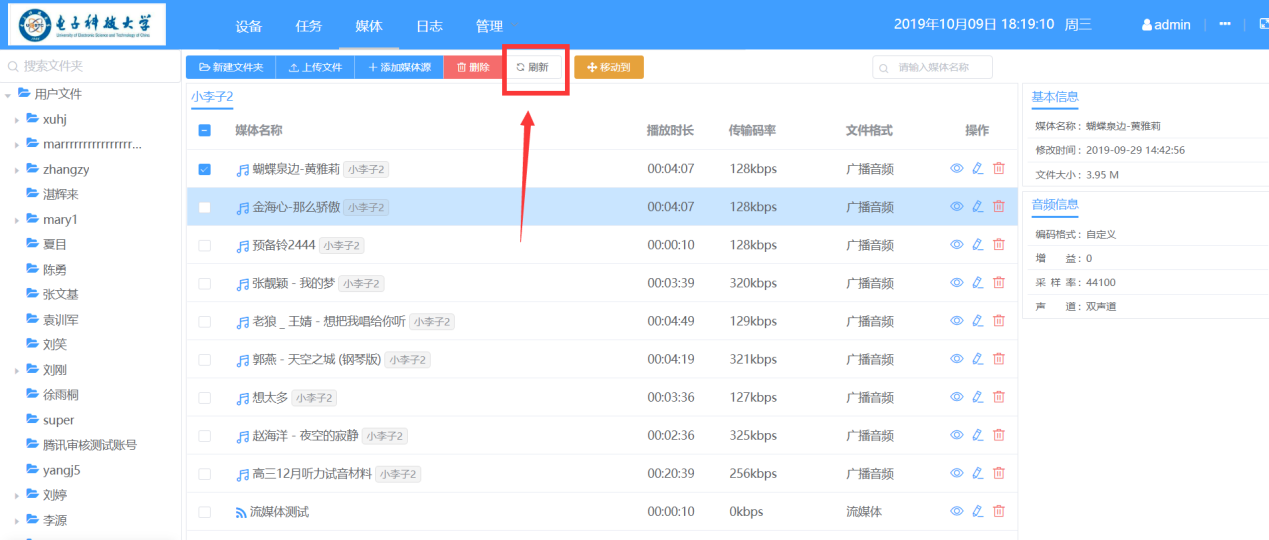This screenshot has width=1269, height=540.
Task: Toggle the select-all checkbox in table header
Action: click(205, 130)
